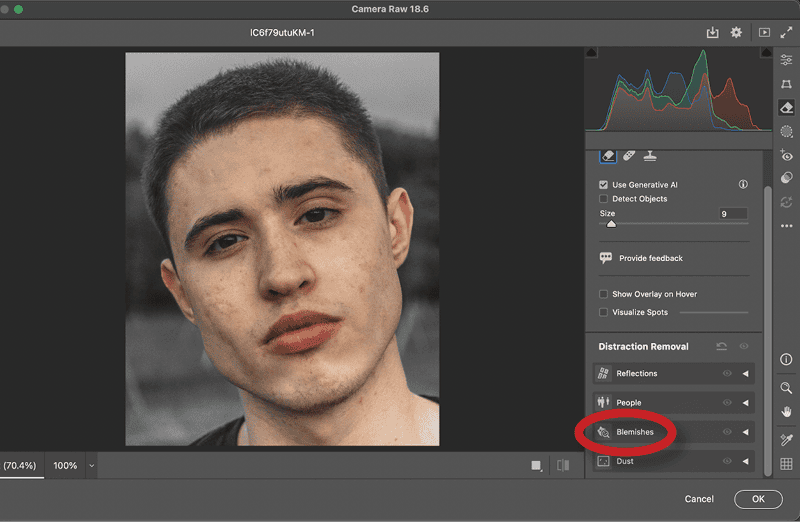
Task: Expand the Blemishes section arrow
Action: 745,432
